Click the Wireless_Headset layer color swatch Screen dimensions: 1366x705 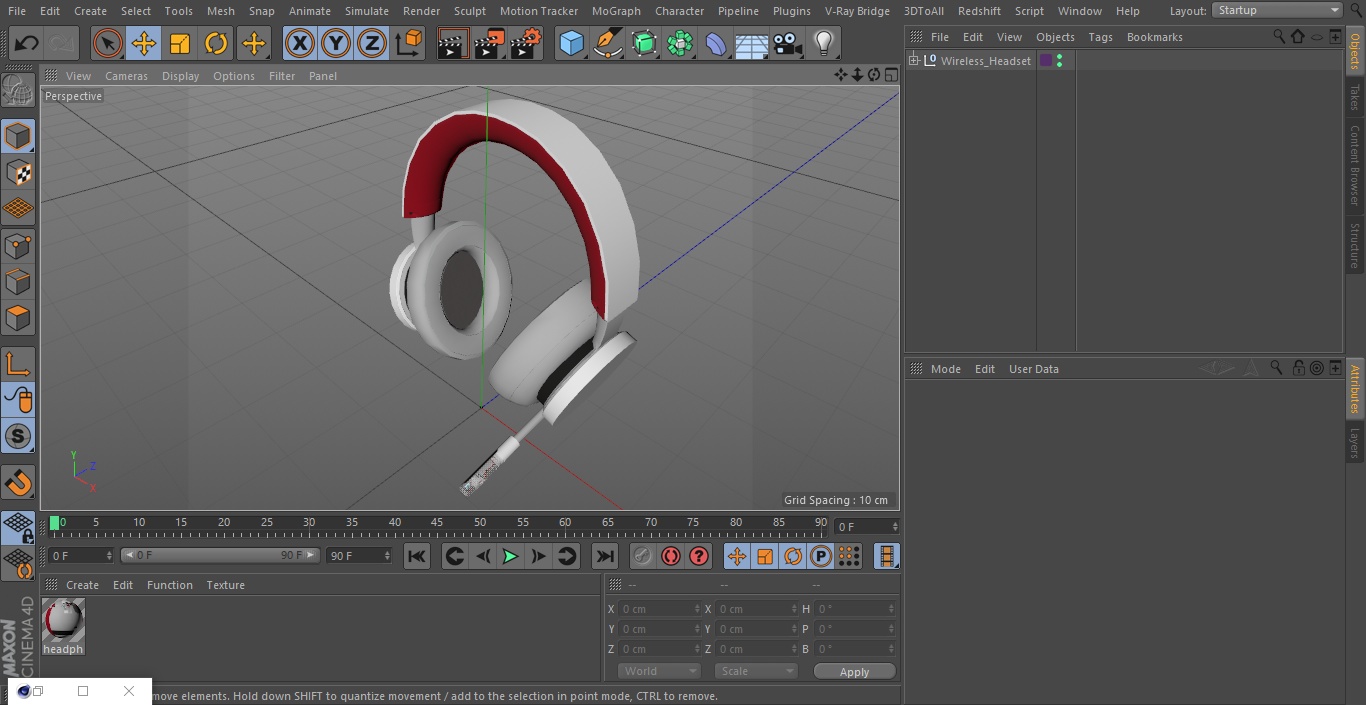1045,61
